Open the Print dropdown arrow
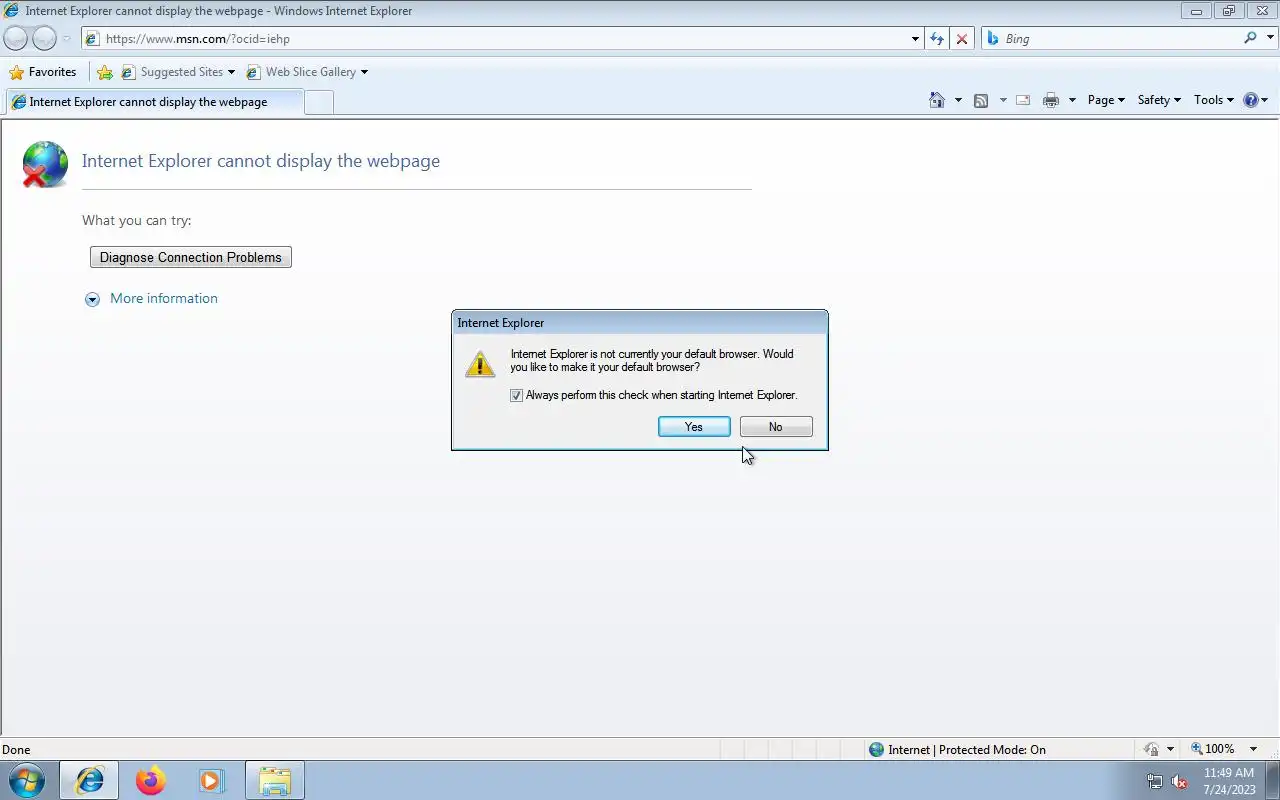 [1072, 100]
